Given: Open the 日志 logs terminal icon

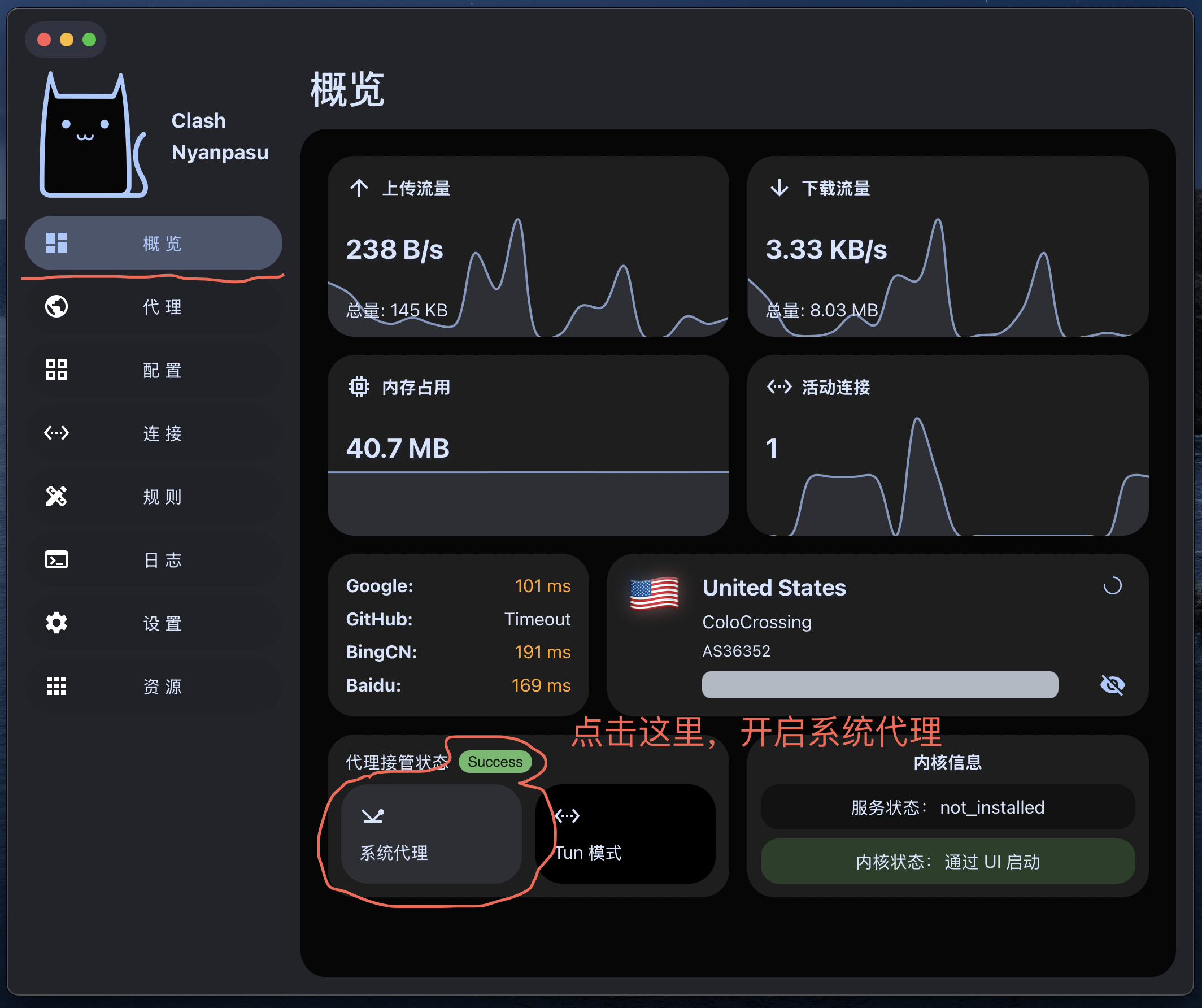Looking at the screenshot, I should [x=56, y=559].
